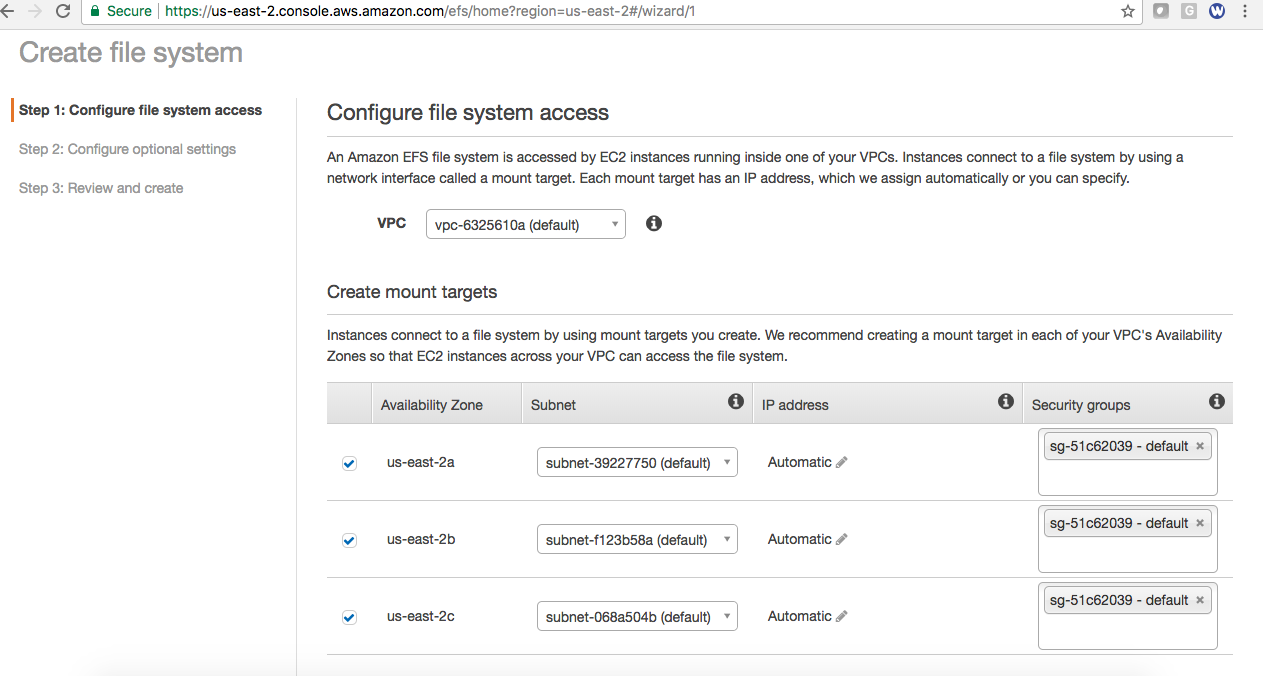Image resolution: width=1263 pixels, height=676 pixels.
Task: Bookmark this page with the star icon
Action: coord(1128,11)
